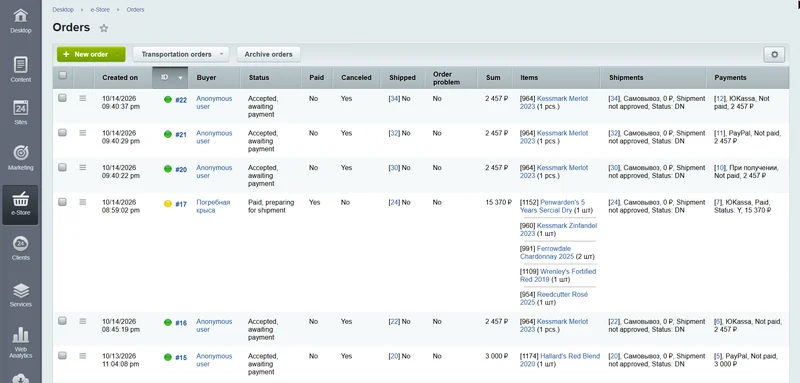Open Orders breadcrumb link

point(135,10)
